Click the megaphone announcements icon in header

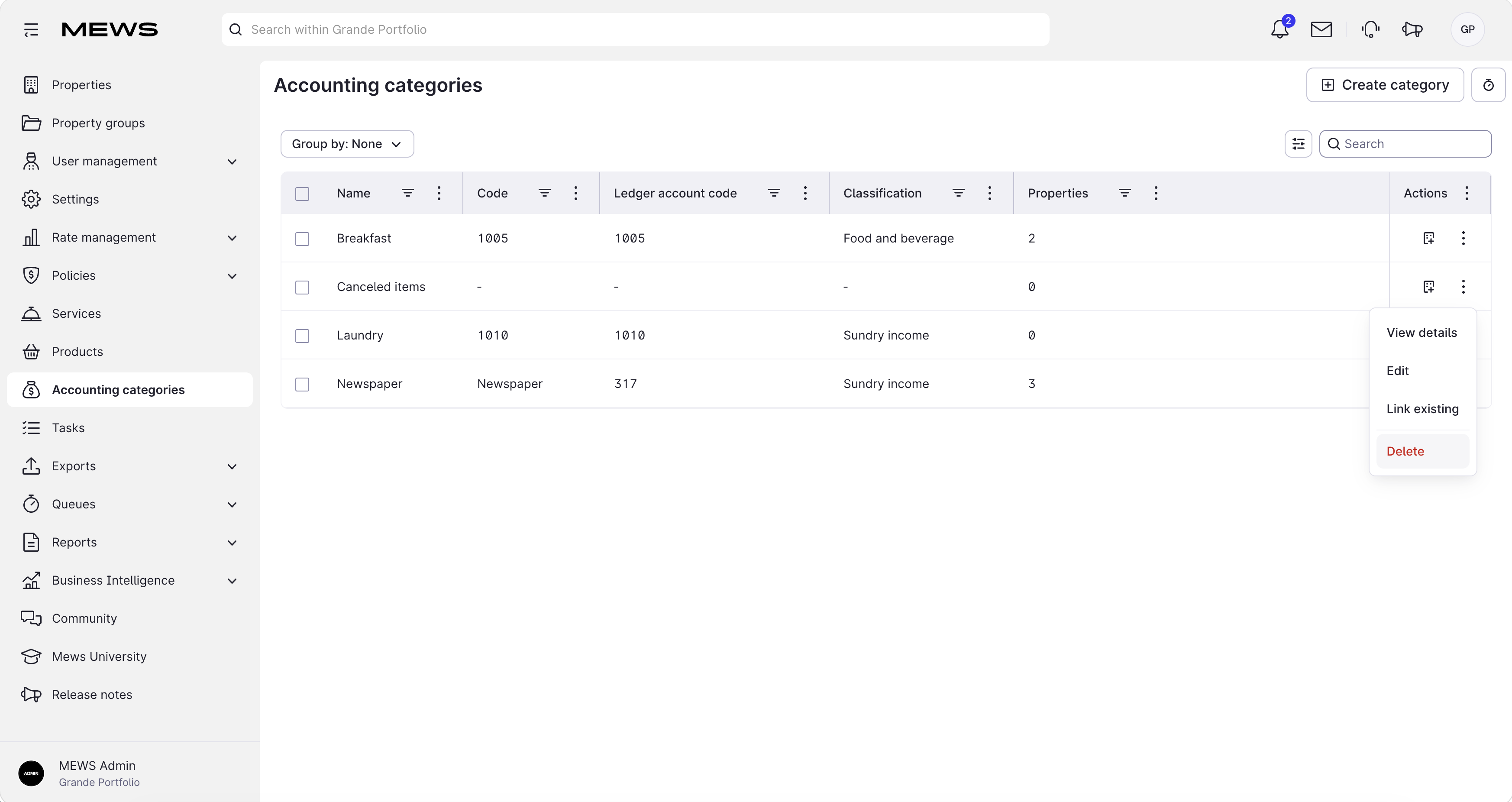pyautogui.click(x=1412, y=29)
